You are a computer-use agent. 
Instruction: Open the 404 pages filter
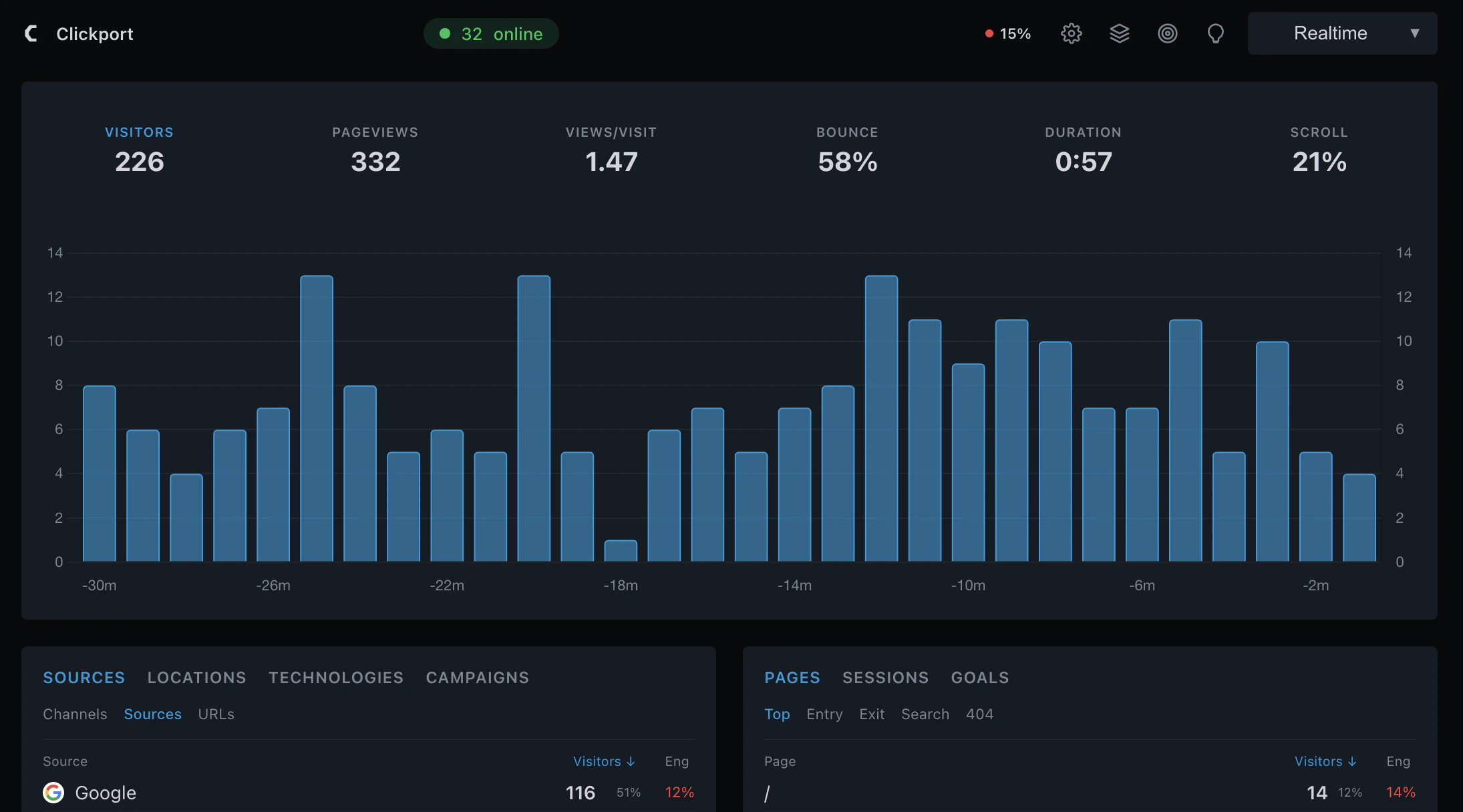pyautogui.click(x=979, y=714)
